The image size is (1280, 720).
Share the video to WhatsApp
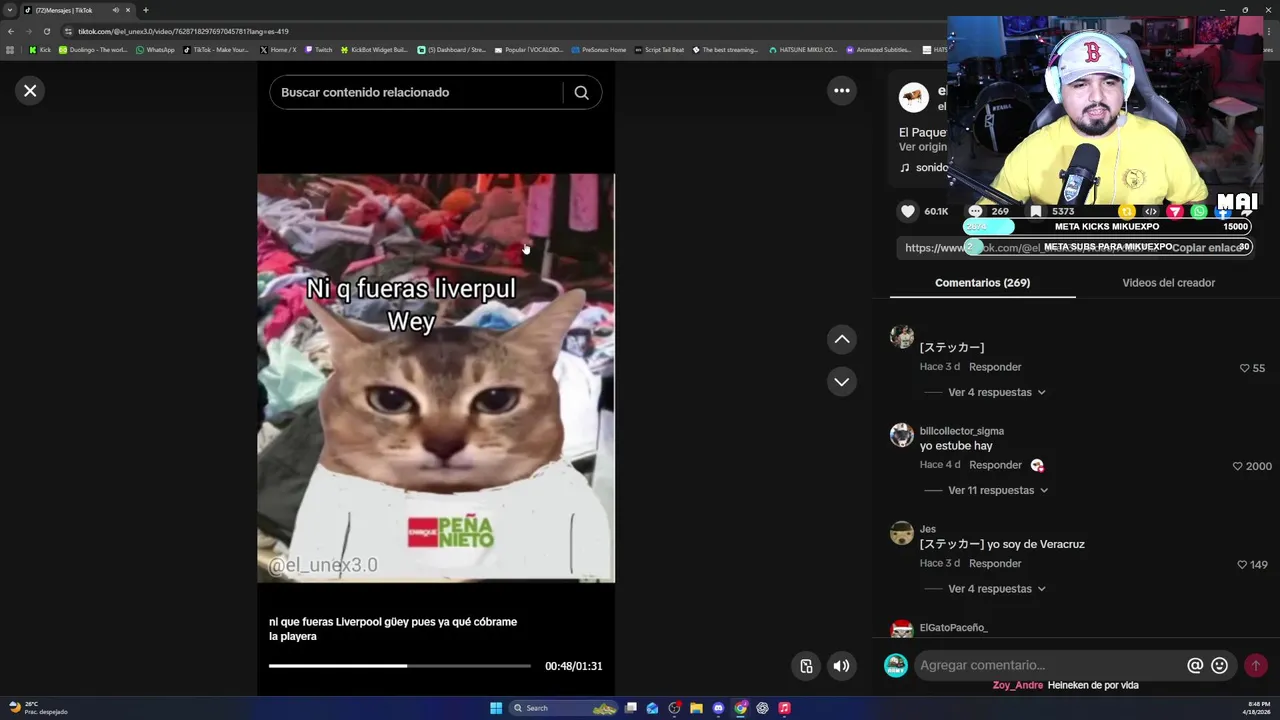1199,211
